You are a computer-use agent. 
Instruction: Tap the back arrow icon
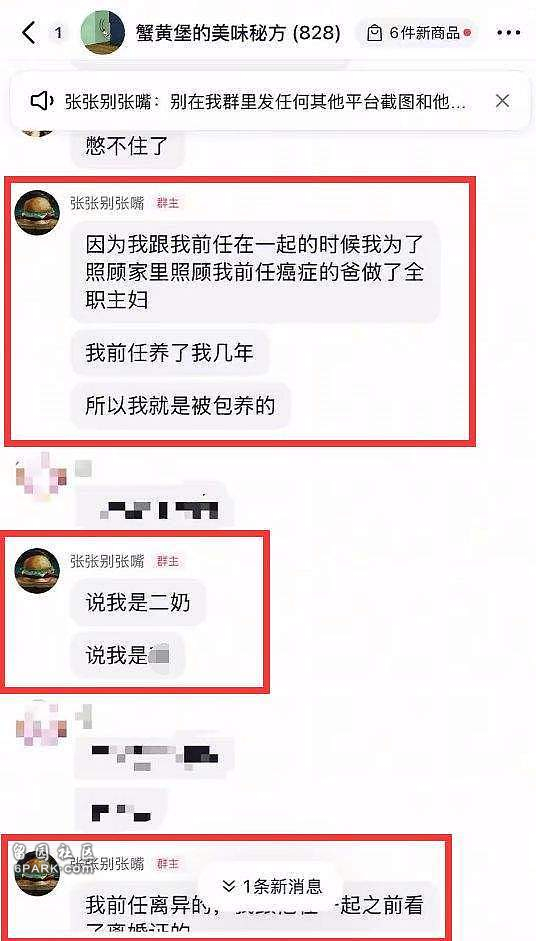(x=29, y=33)
